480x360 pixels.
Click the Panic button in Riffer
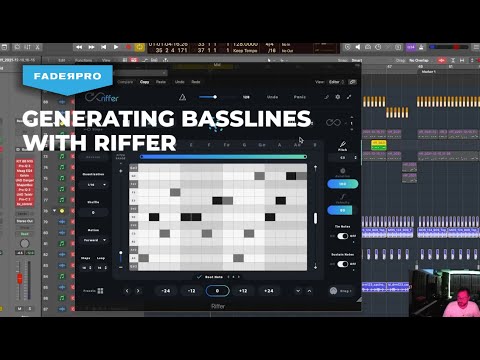point(300,97)
